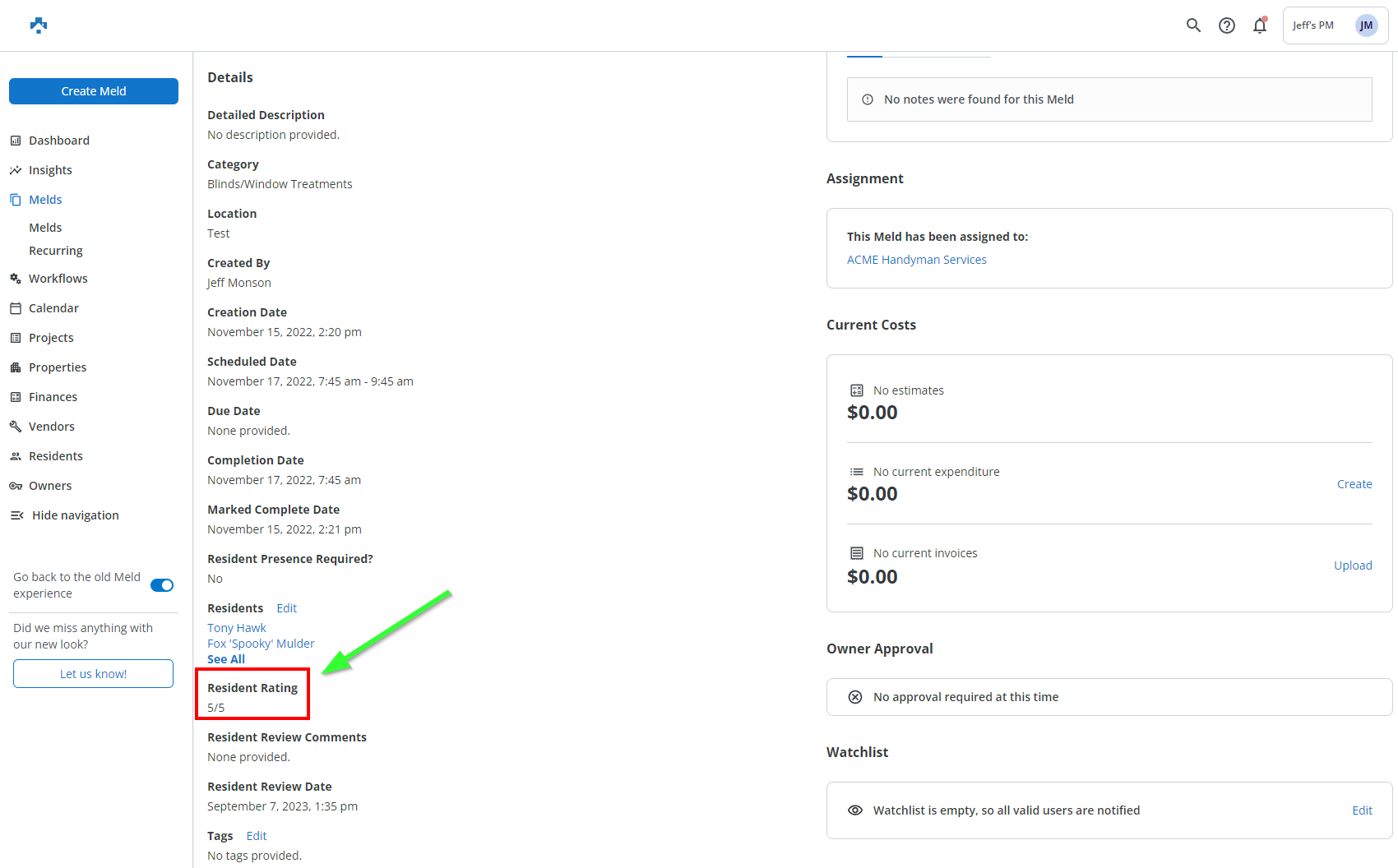The width and height of the screenshot is (1398, 868).
Task: Click the Owners key icon
Action: (x=16, y=486)
